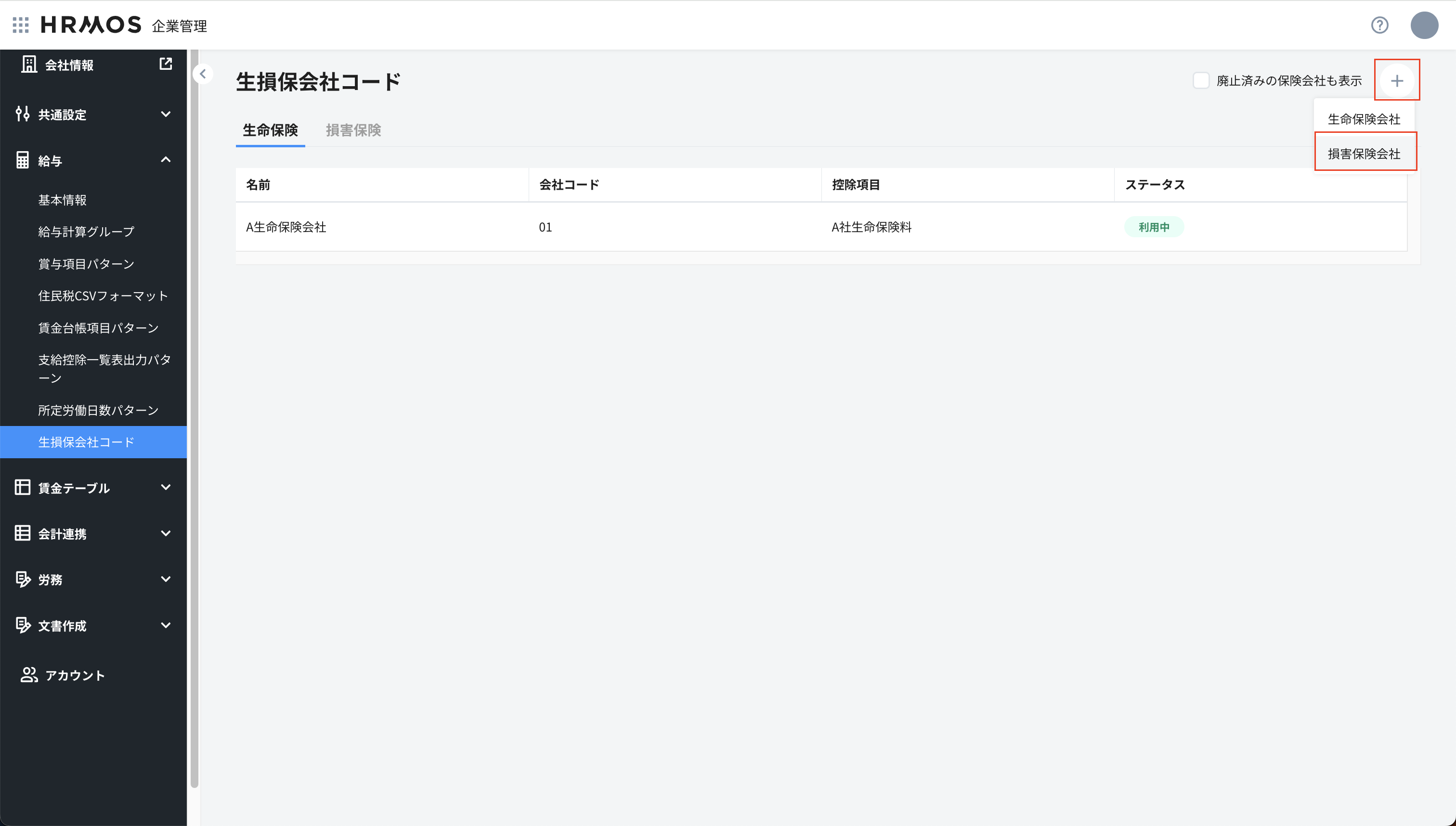This screenshot has width=1456, height=826.
Task: Open the A生命保険会社 table row
Action: click(x=286, y=227)
